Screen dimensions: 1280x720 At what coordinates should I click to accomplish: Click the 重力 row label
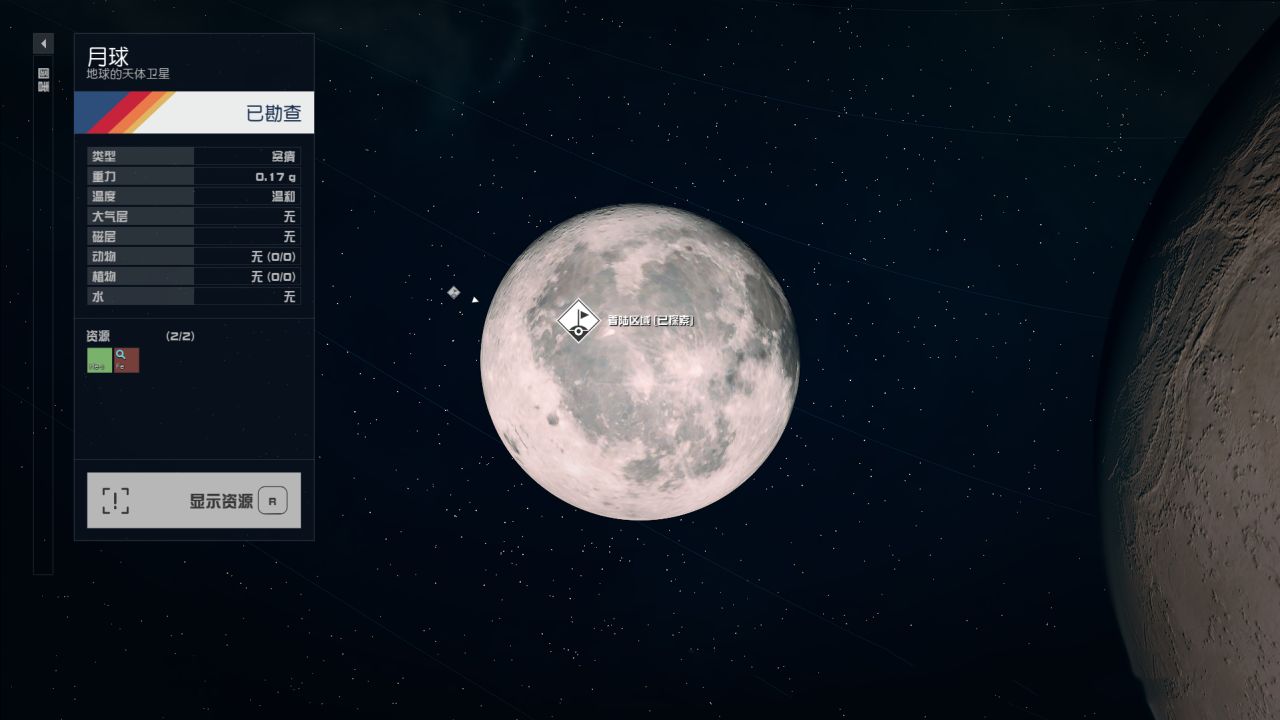(x=103, y=176)
